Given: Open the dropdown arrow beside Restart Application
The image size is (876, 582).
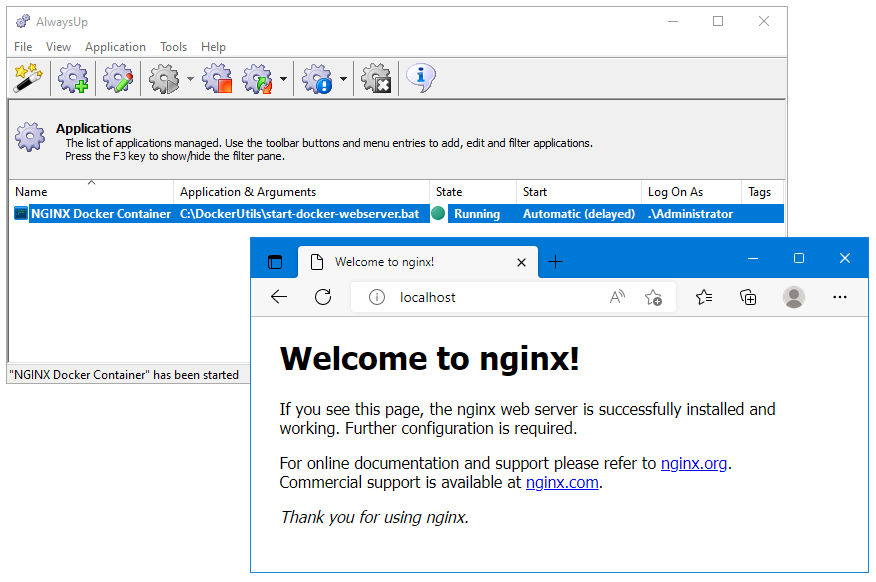Looking at the screenshot, I should click(x=283, y=79).
